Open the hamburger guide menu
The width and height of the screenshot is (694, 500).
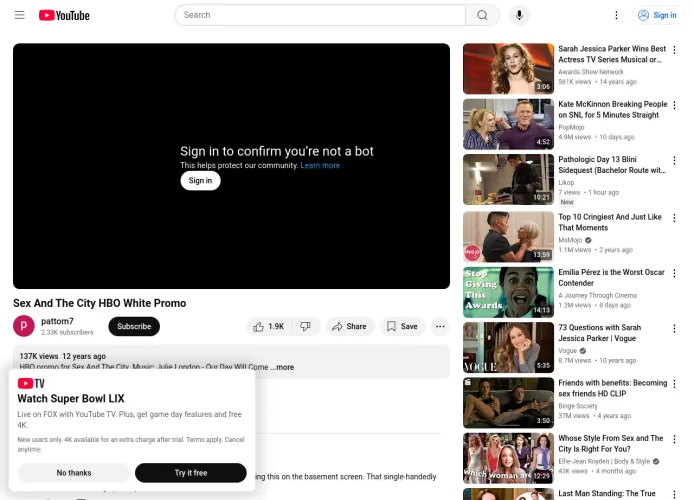tap(19, 15)
